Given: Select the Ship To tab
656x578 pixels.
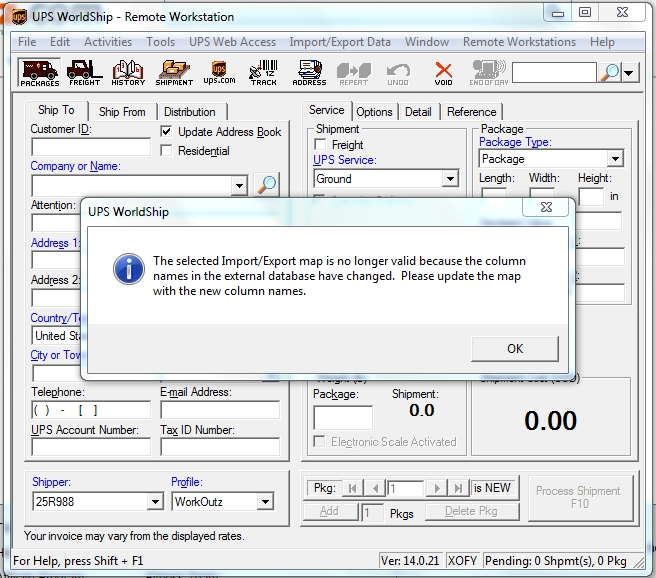Looking at the screenshot, I should tap(56, 110).
